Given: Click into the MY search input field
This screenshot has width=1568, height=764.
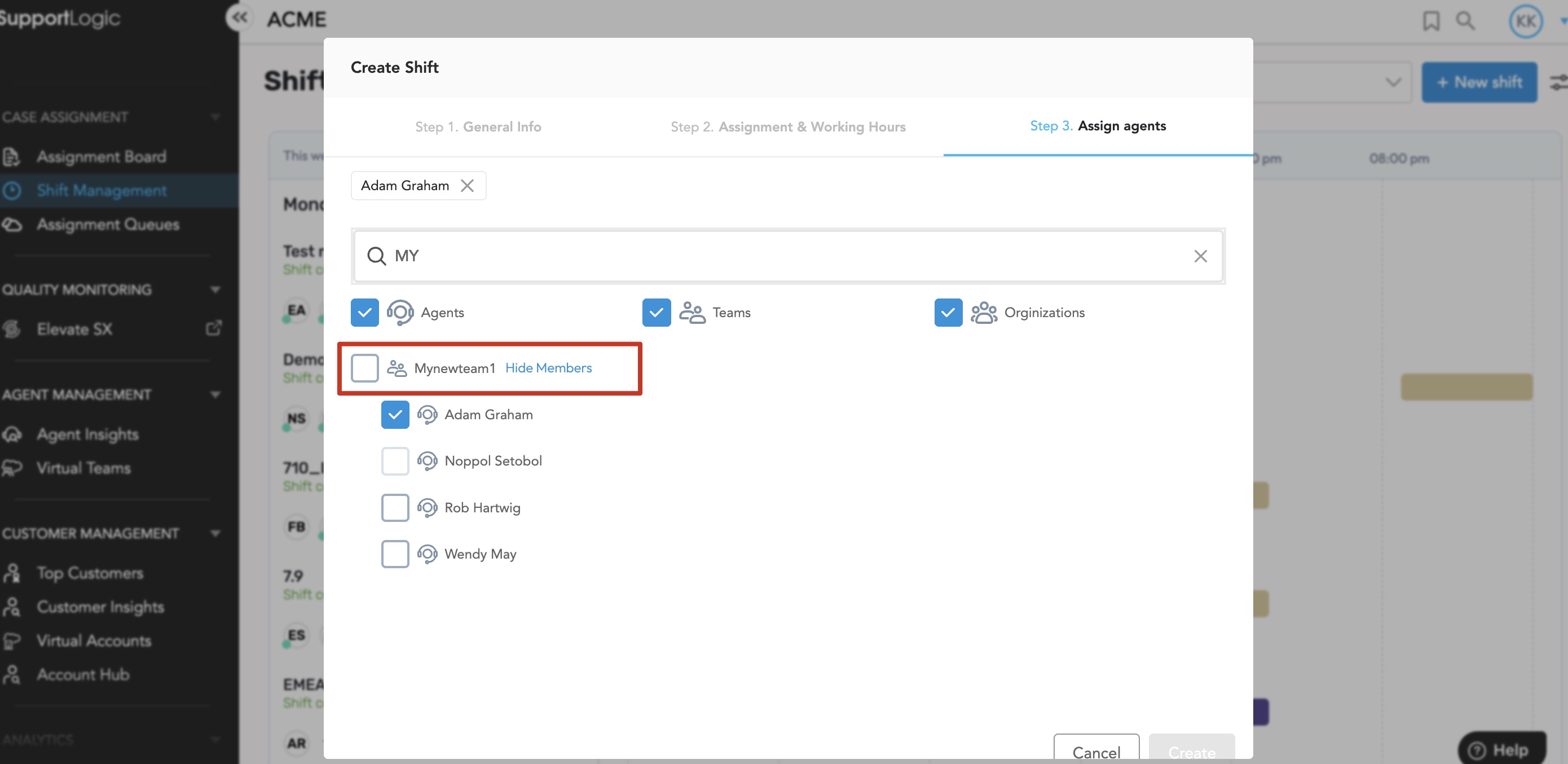Looking at the screenshot, I should pyautogui.click(x=785, y=256).
